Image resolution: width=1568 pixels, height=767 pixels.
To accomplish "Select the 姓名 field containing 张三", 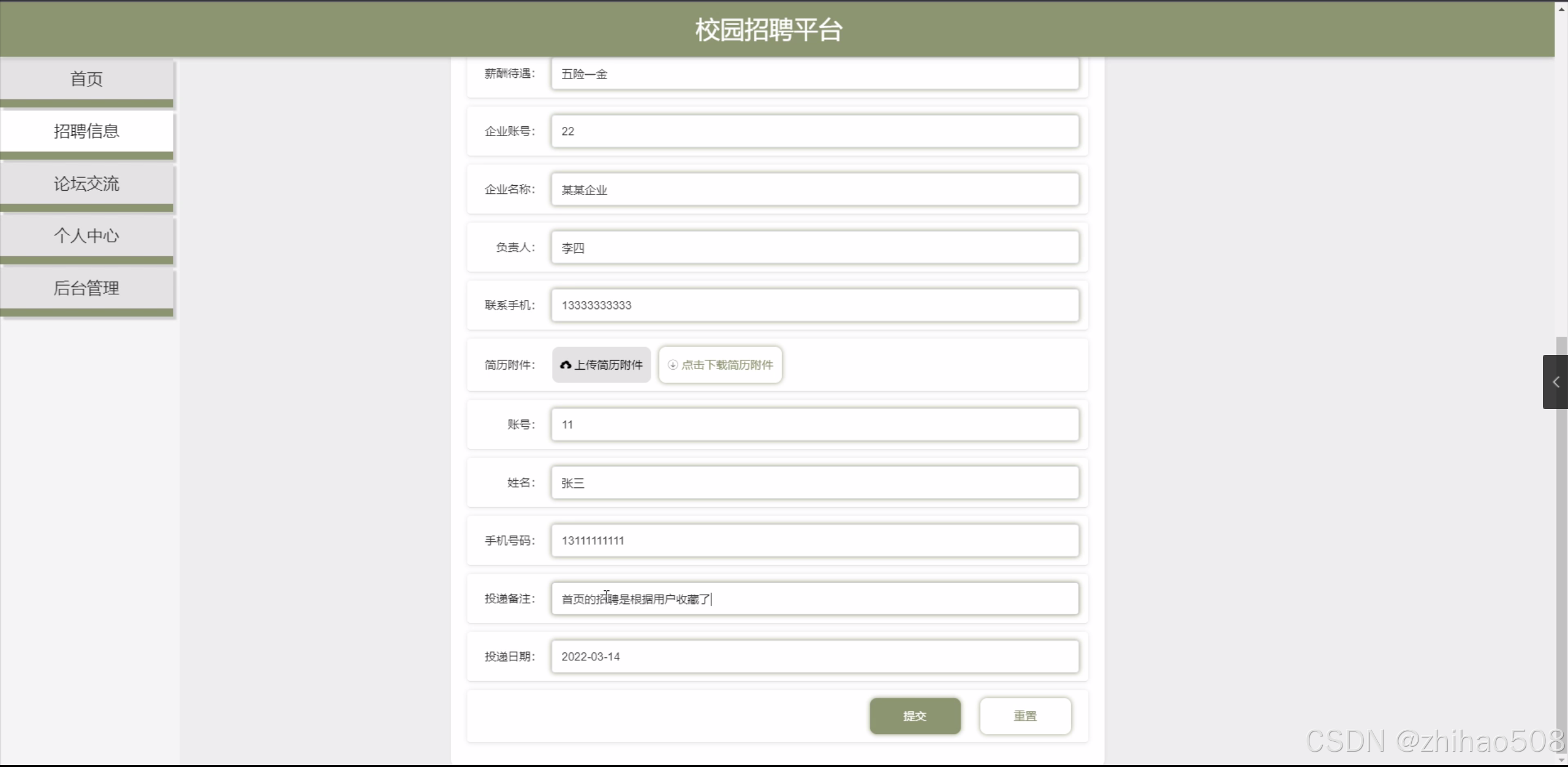I will click(814, 483).
